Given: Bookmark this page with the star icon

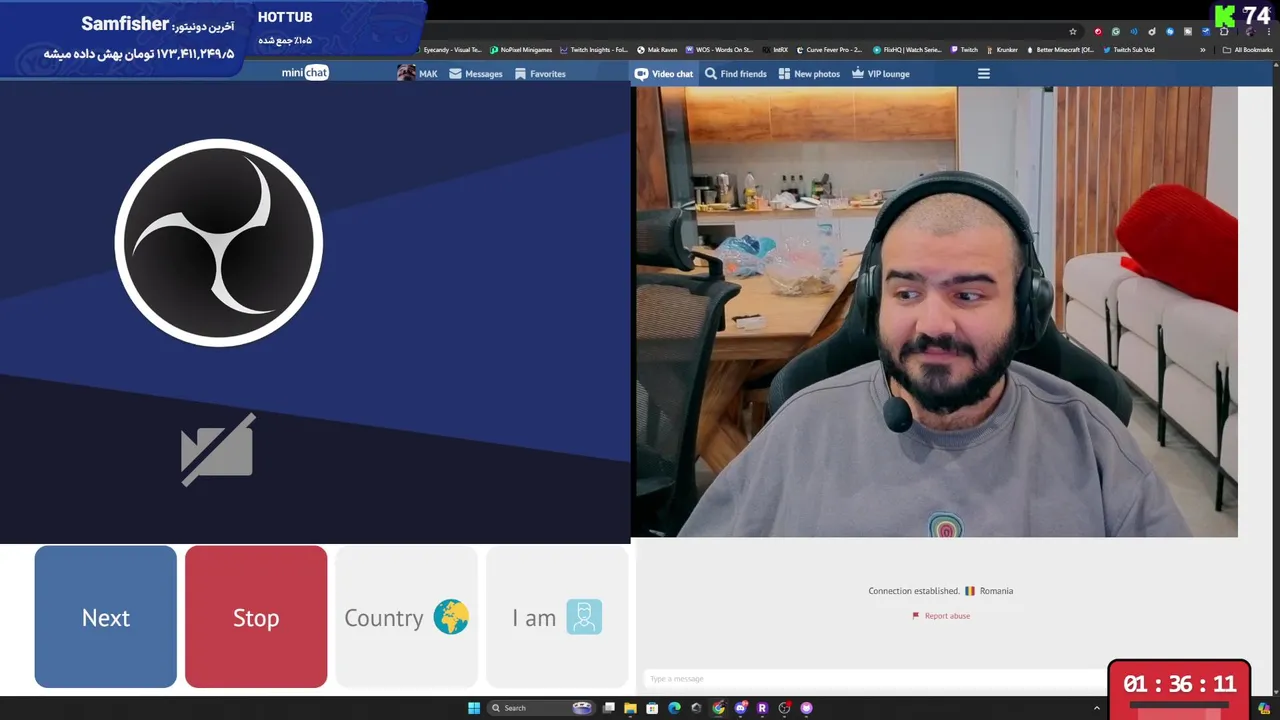Looking at the screenshot, I should 1073,32.
